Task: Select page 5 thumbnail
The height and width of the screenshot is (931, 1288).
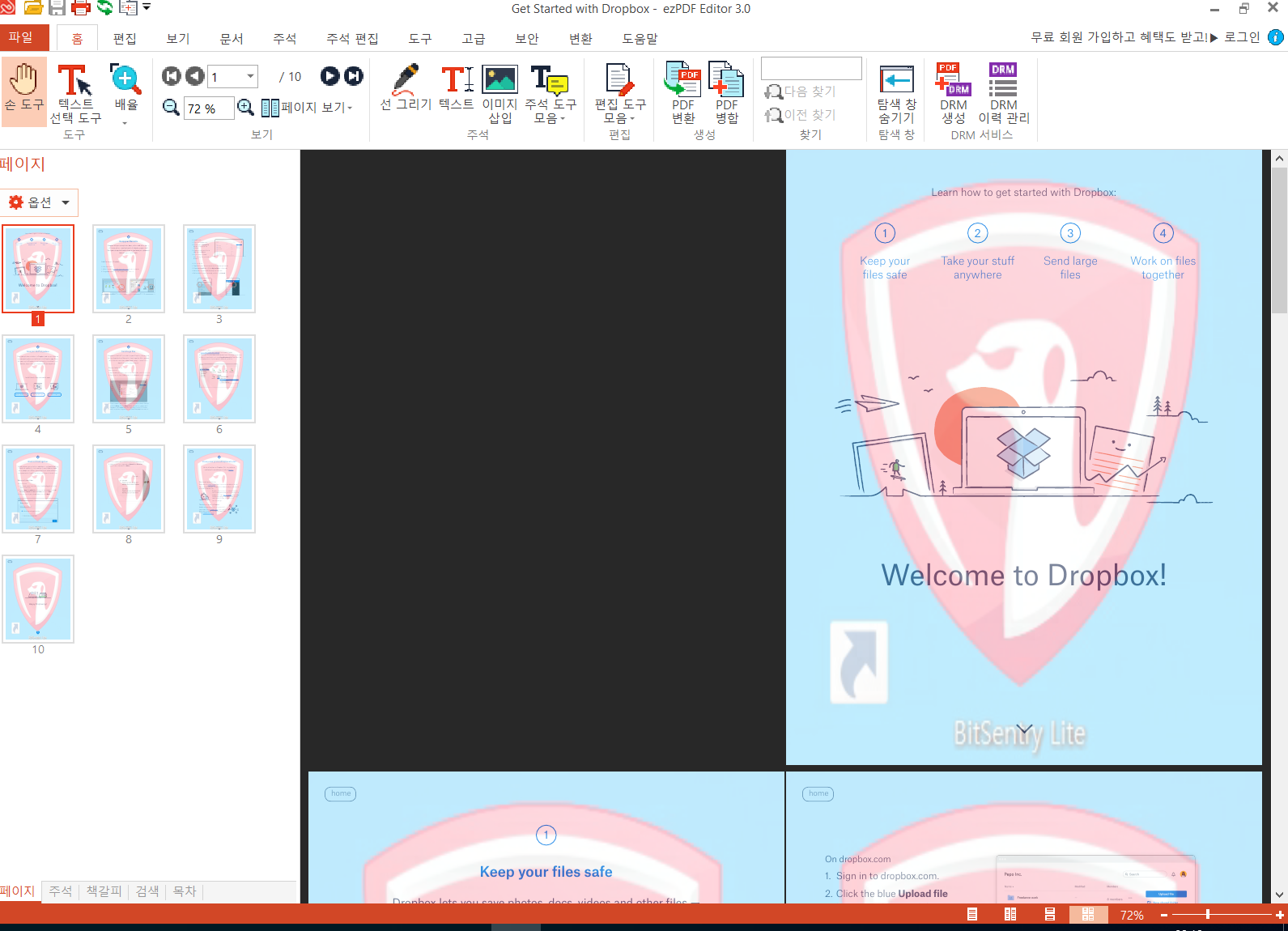Action: (129, 378)
